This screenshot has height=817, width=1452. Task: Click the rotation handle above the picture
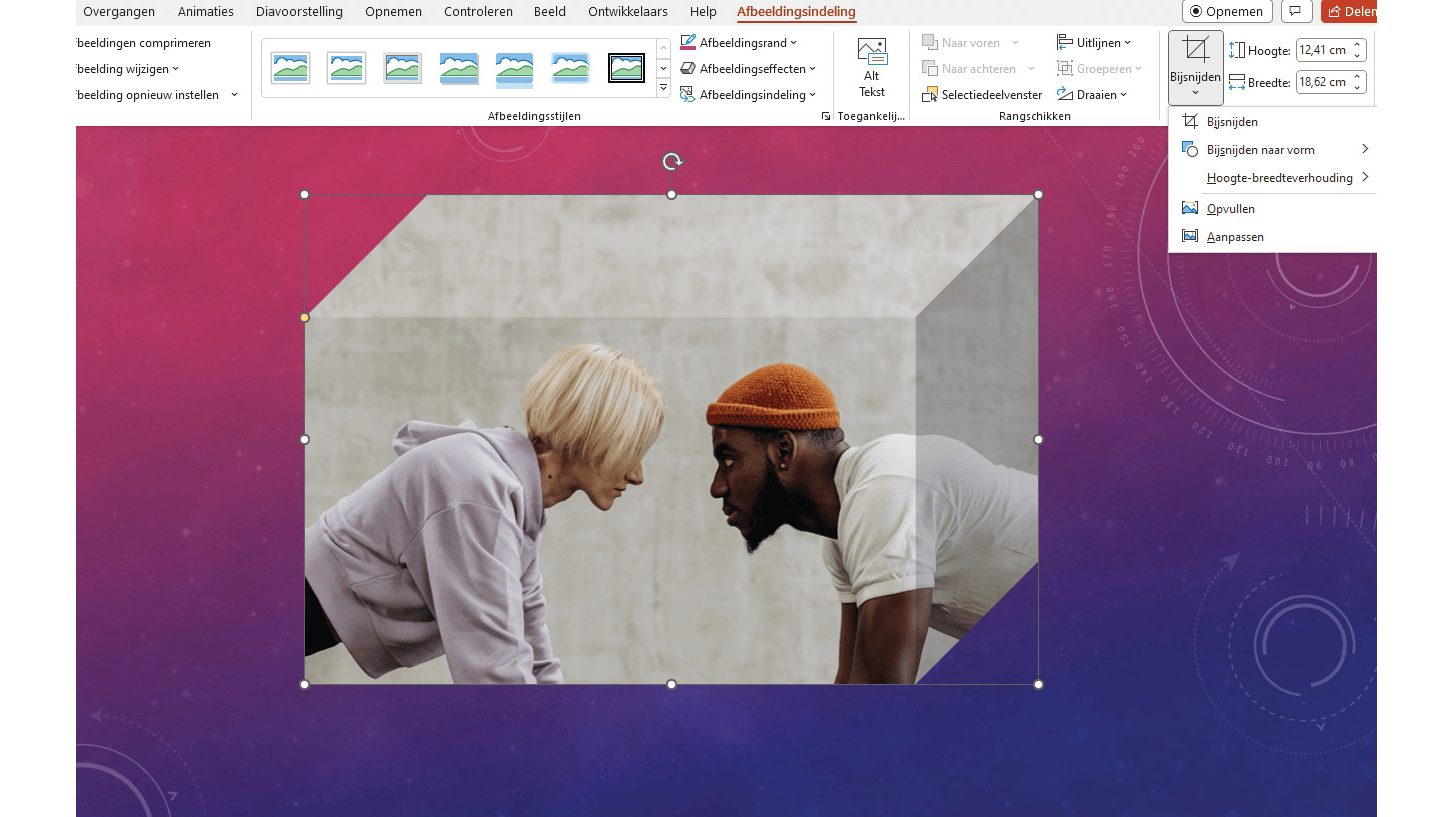point(672,162)
